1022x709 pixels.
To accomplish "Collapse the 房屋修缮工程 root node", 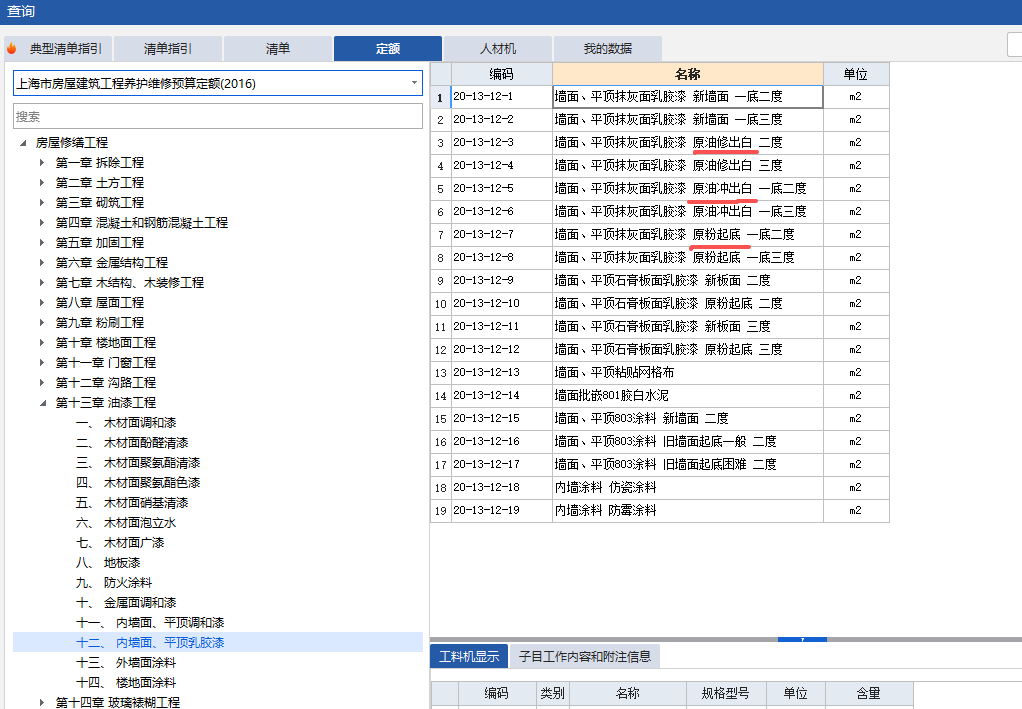I will point(23,143).
